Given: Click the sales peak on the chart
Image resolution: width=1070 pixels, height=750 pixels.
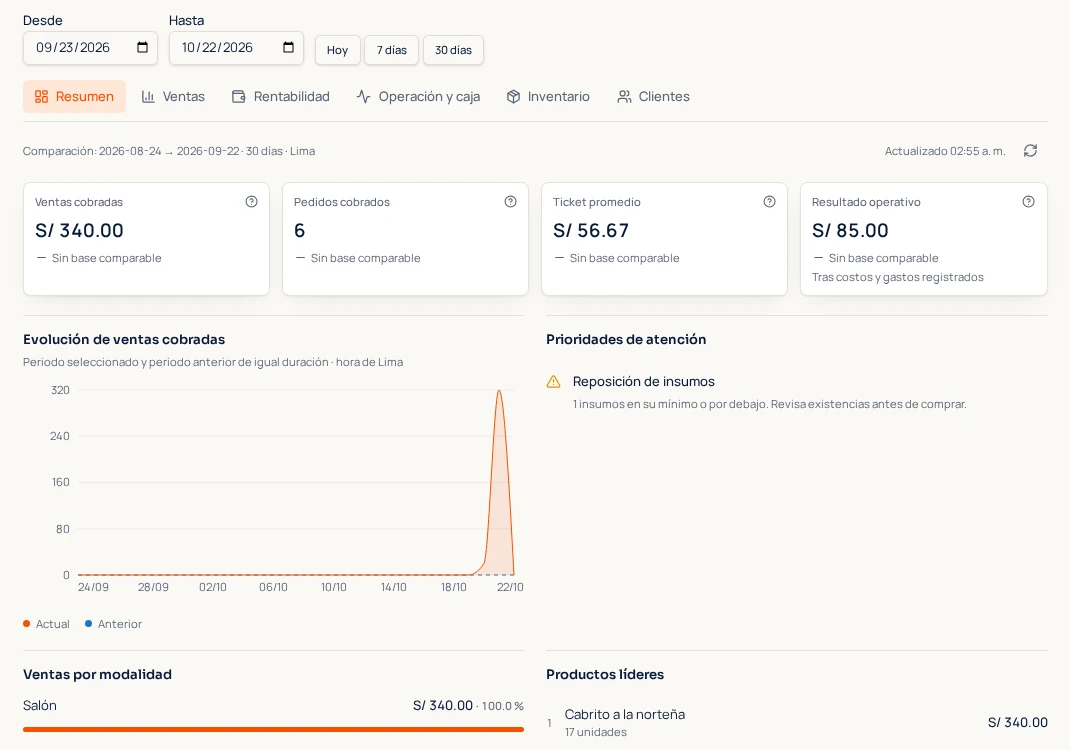Looking at the screenshot, I should click(500, 392).
